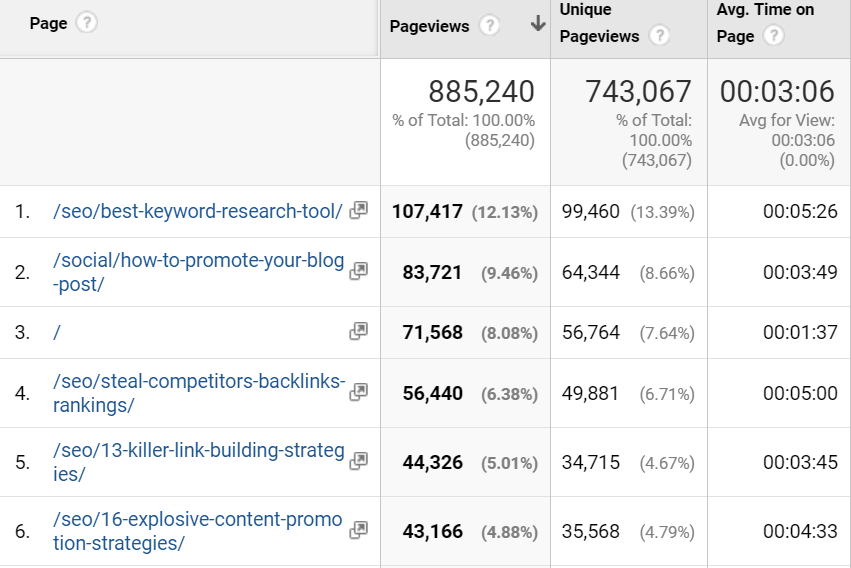Click Unique Pageviews help icon

659,36
